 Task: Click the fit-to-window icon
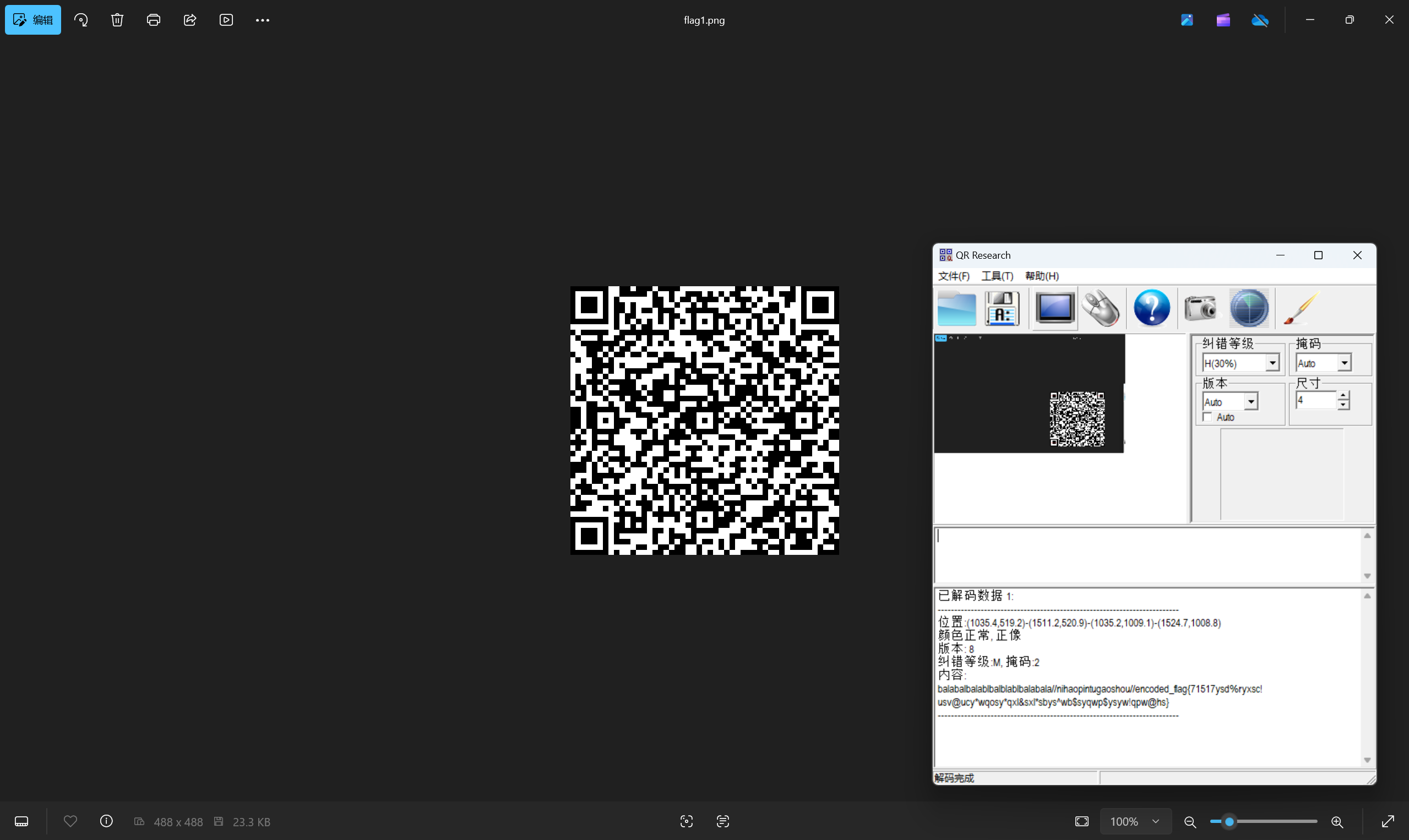[x=1082, y=821]
